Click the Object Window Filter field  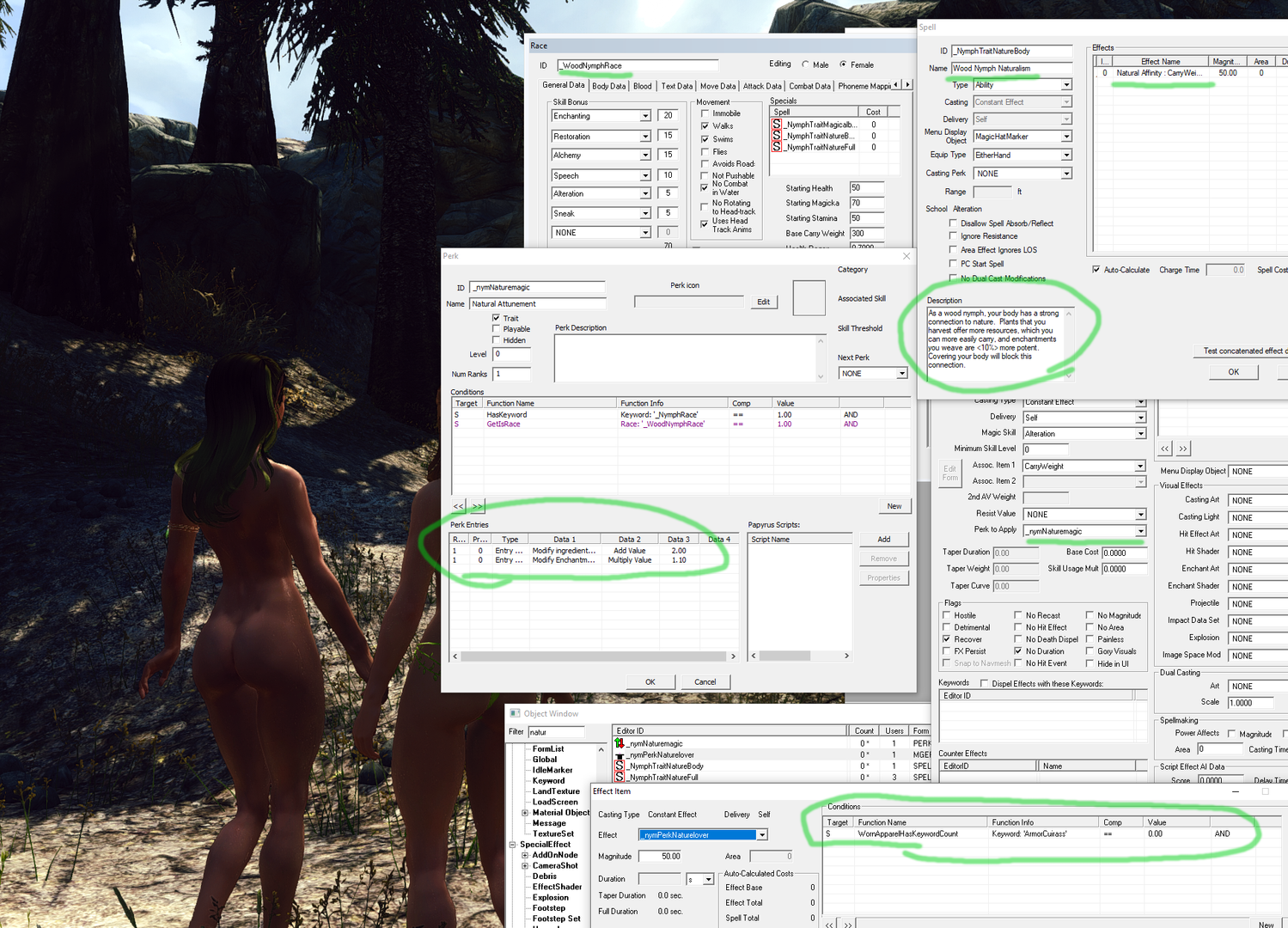click(x=556, y=732)
